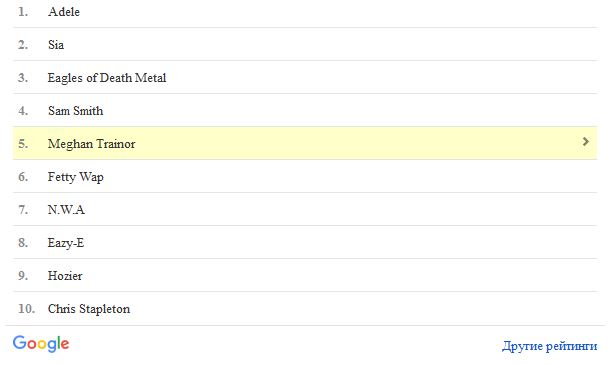
Task: Click rank number 1 beside Adele
Action: pos(23,12)
